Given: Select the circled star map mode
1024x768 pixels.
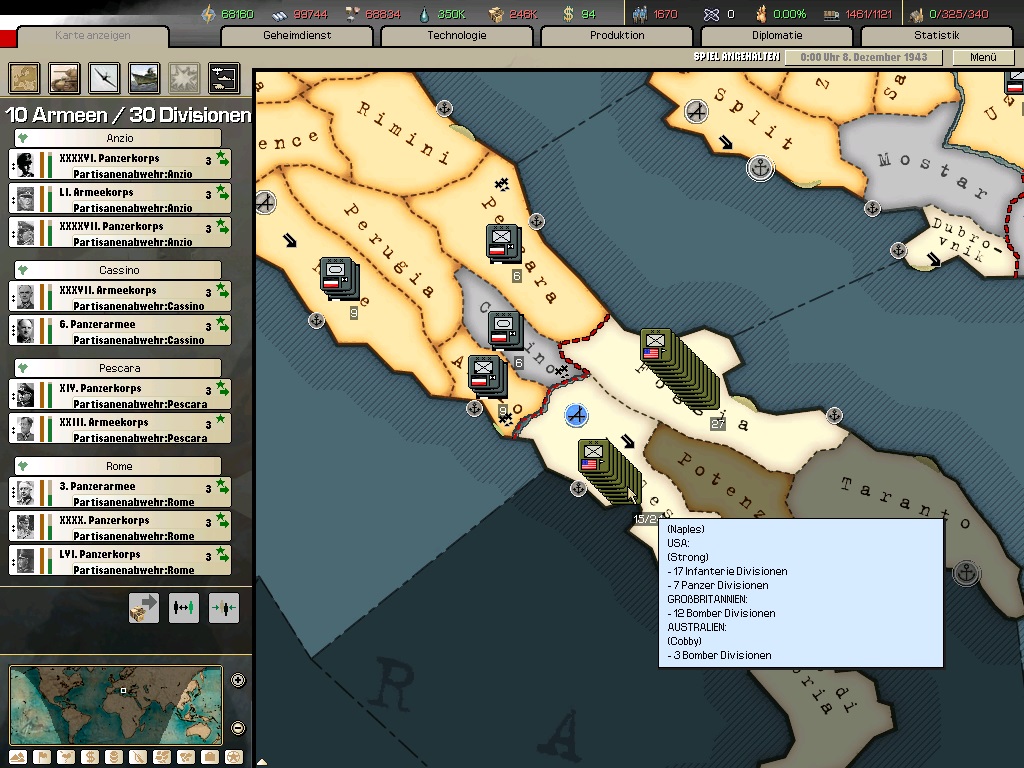Looking at the screenshot, I should 234,758.
